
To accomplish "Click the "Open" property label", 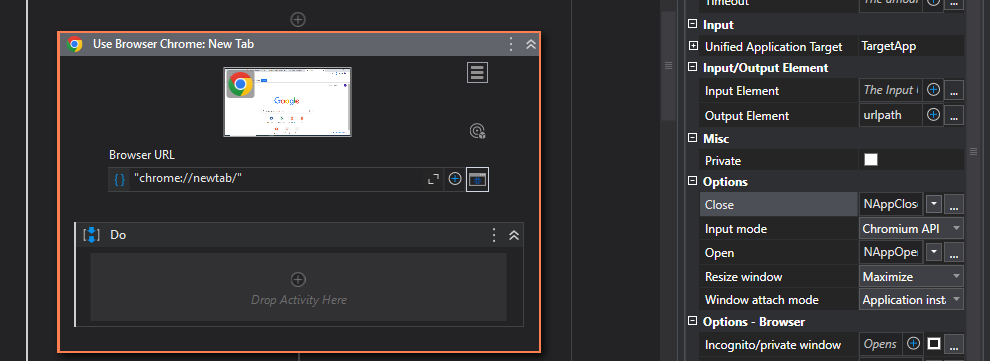I will tap(719, 252).
